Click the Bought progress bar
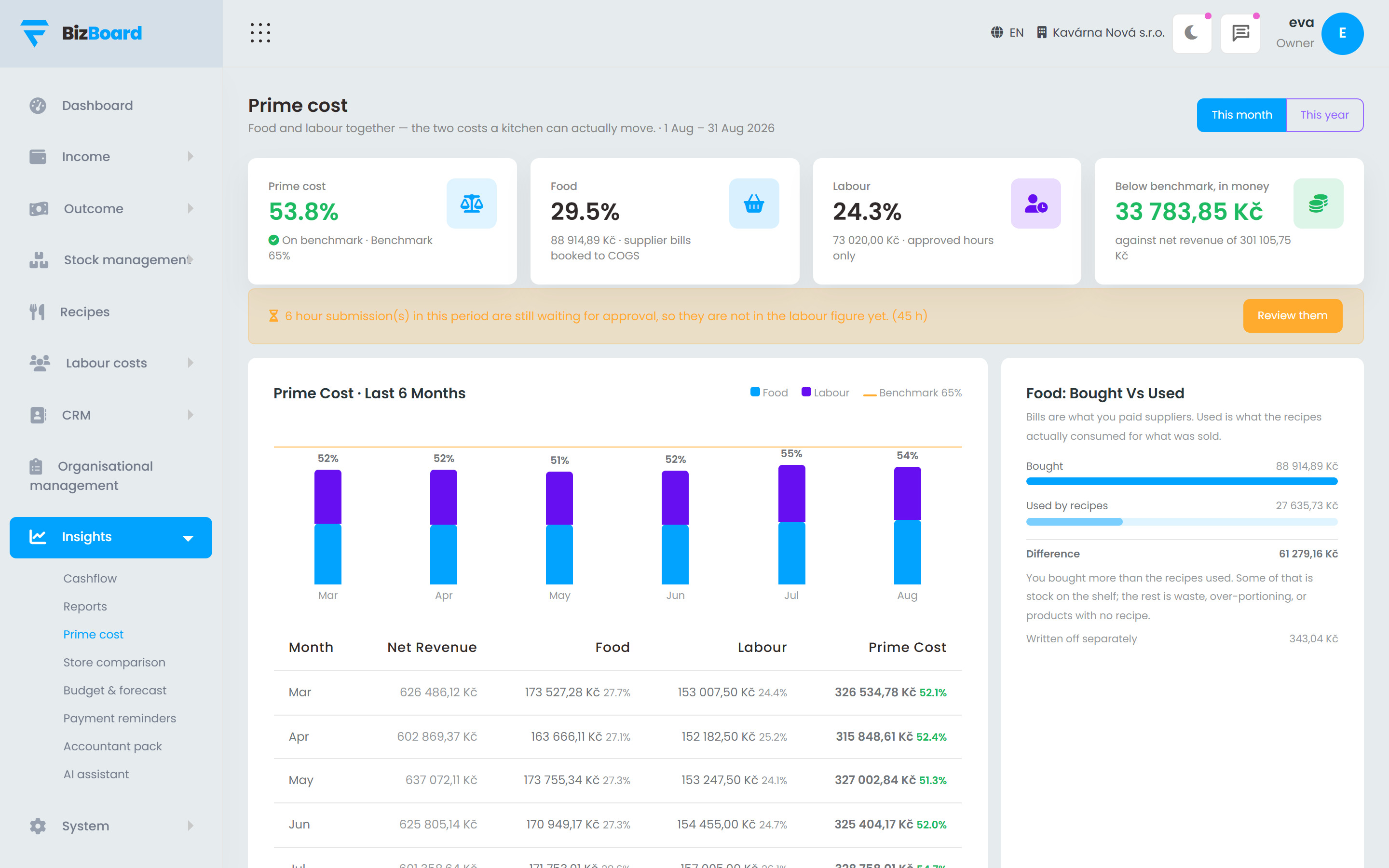The image size is (1389, 868). 1181,481
